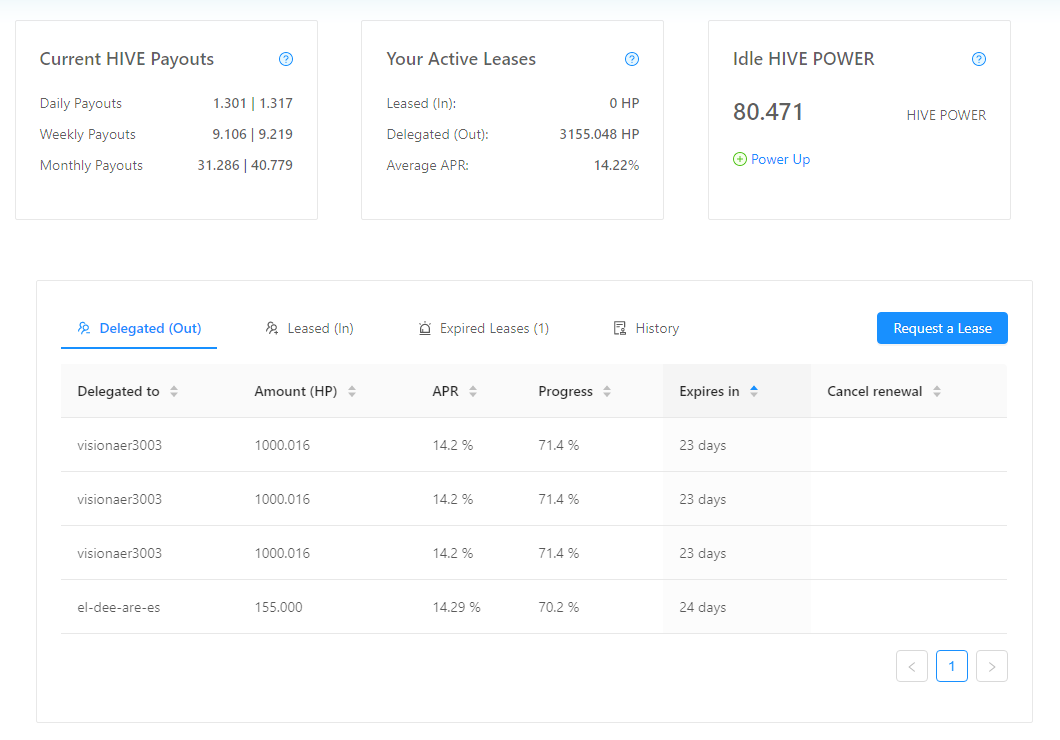The height and width of the screenshot is (740, 1060).
Task: Click the Amount (HP) column header
Action: [327, 391]
